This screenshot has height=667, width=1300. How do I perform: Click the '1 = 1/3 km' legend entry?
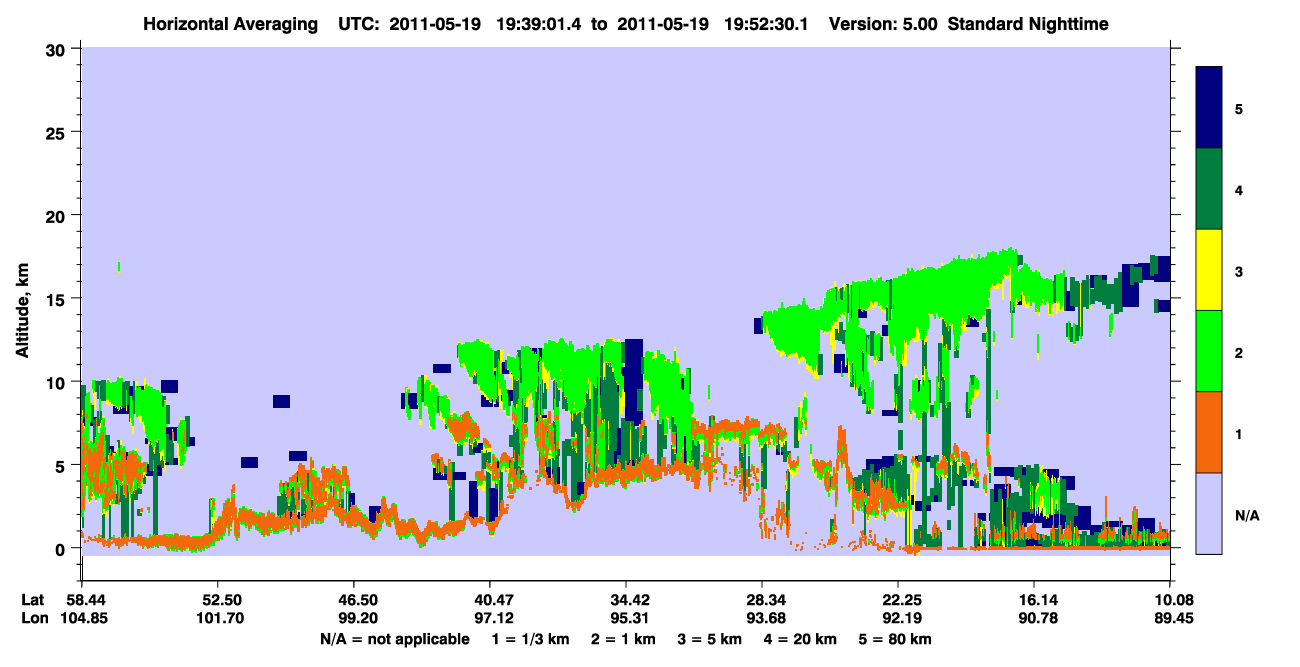click(530, 639)
